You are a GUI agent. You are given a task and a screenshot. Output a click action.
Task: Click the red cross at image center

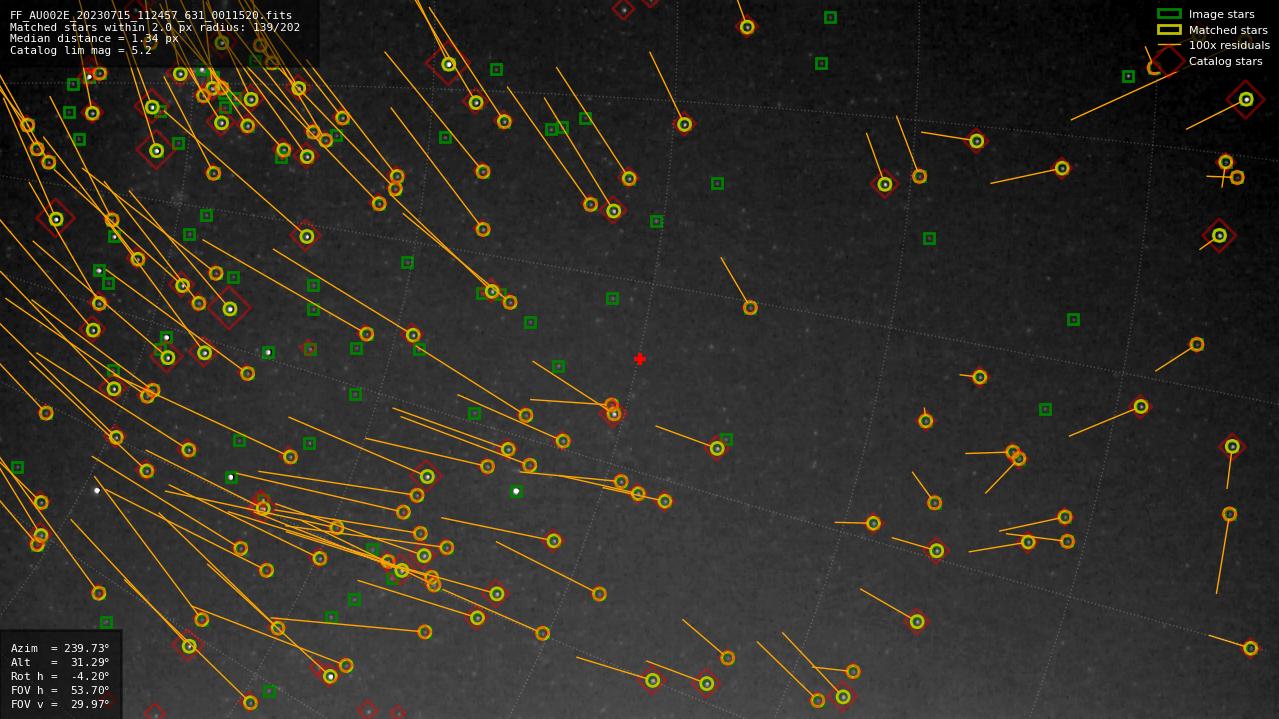(x=640, y=359)
